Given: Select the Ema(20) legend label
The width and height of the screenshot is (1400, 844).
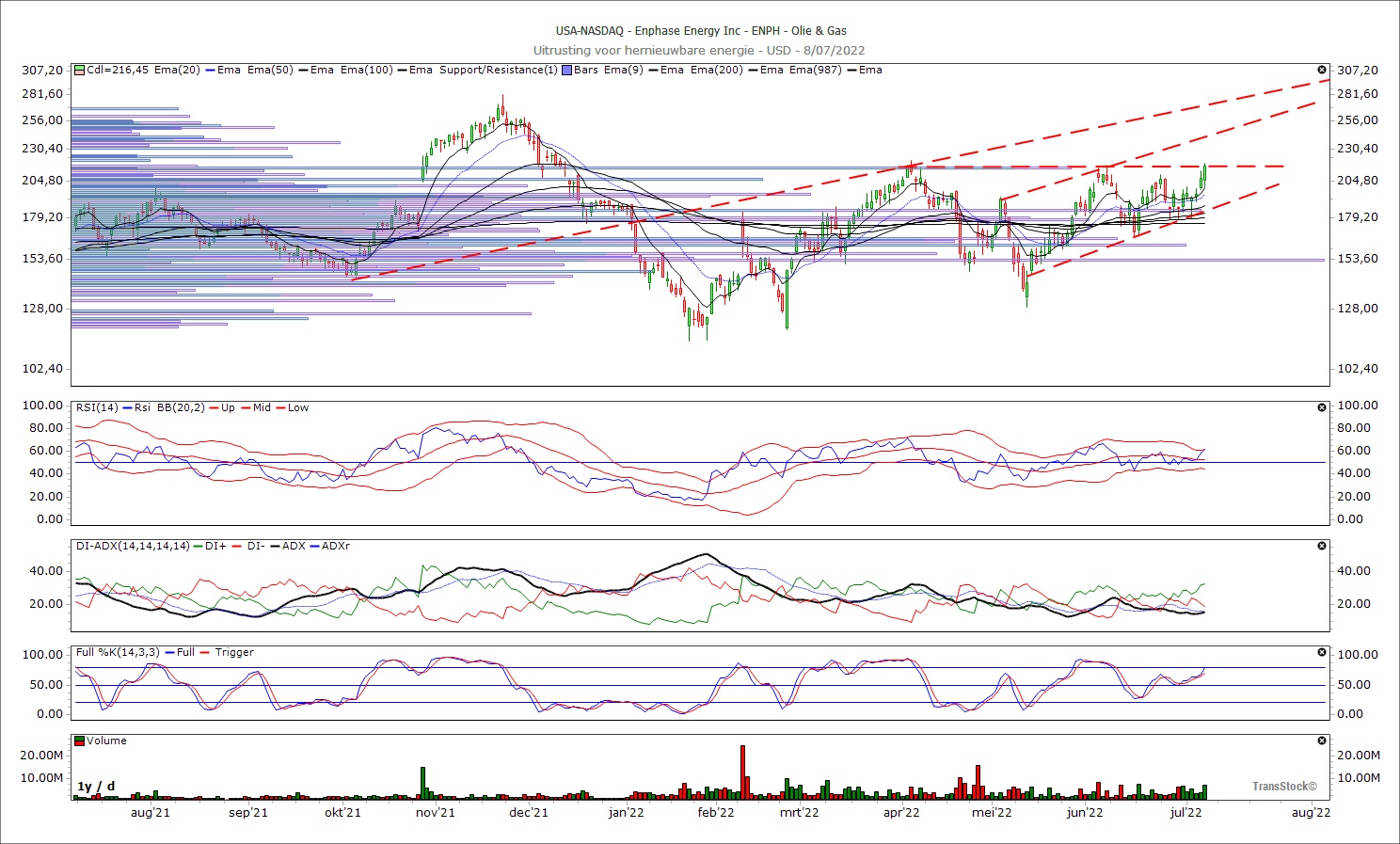Looking at the screenshot, I should (x=177, y=70).
